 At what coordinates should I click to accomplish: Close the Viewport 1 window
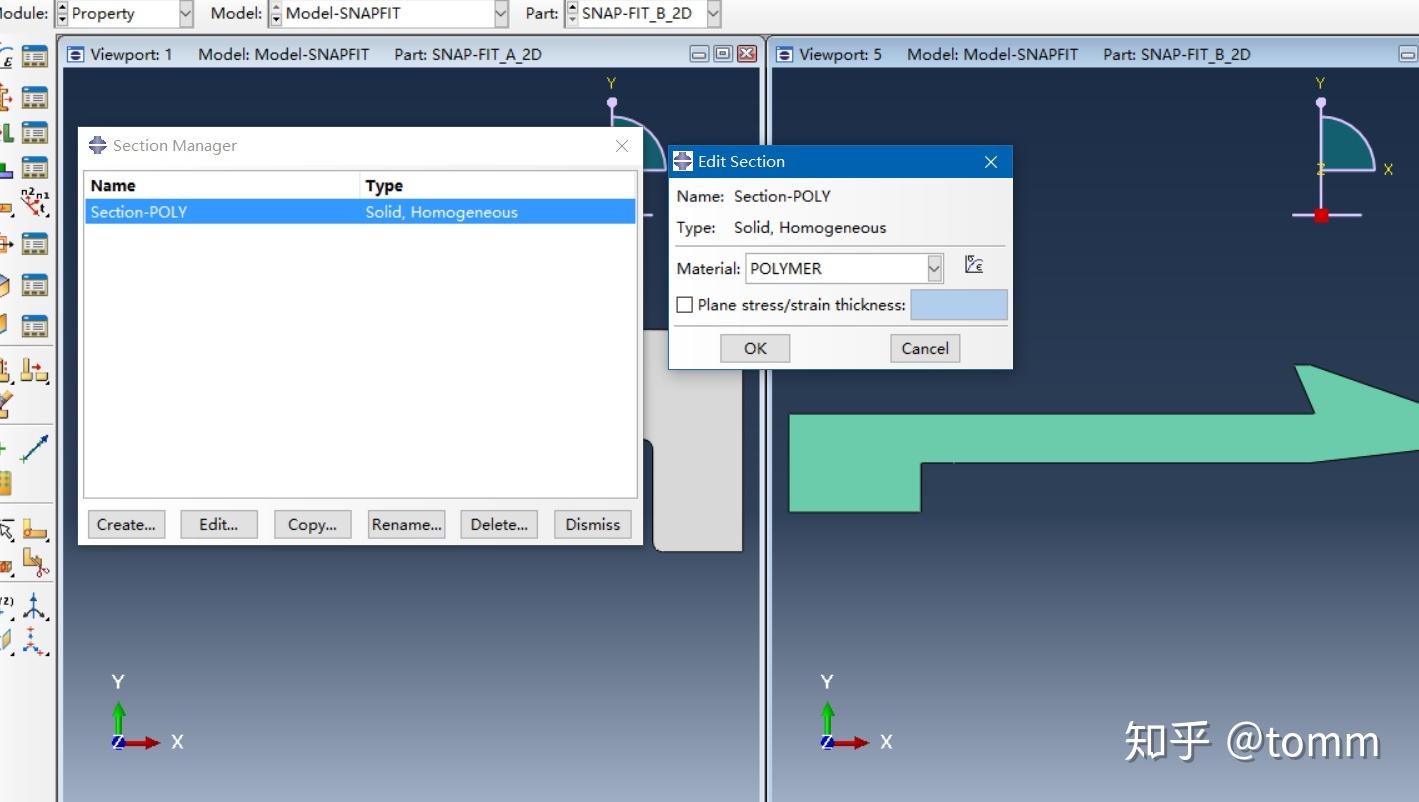pyautogui.click(x=746, y=54)
